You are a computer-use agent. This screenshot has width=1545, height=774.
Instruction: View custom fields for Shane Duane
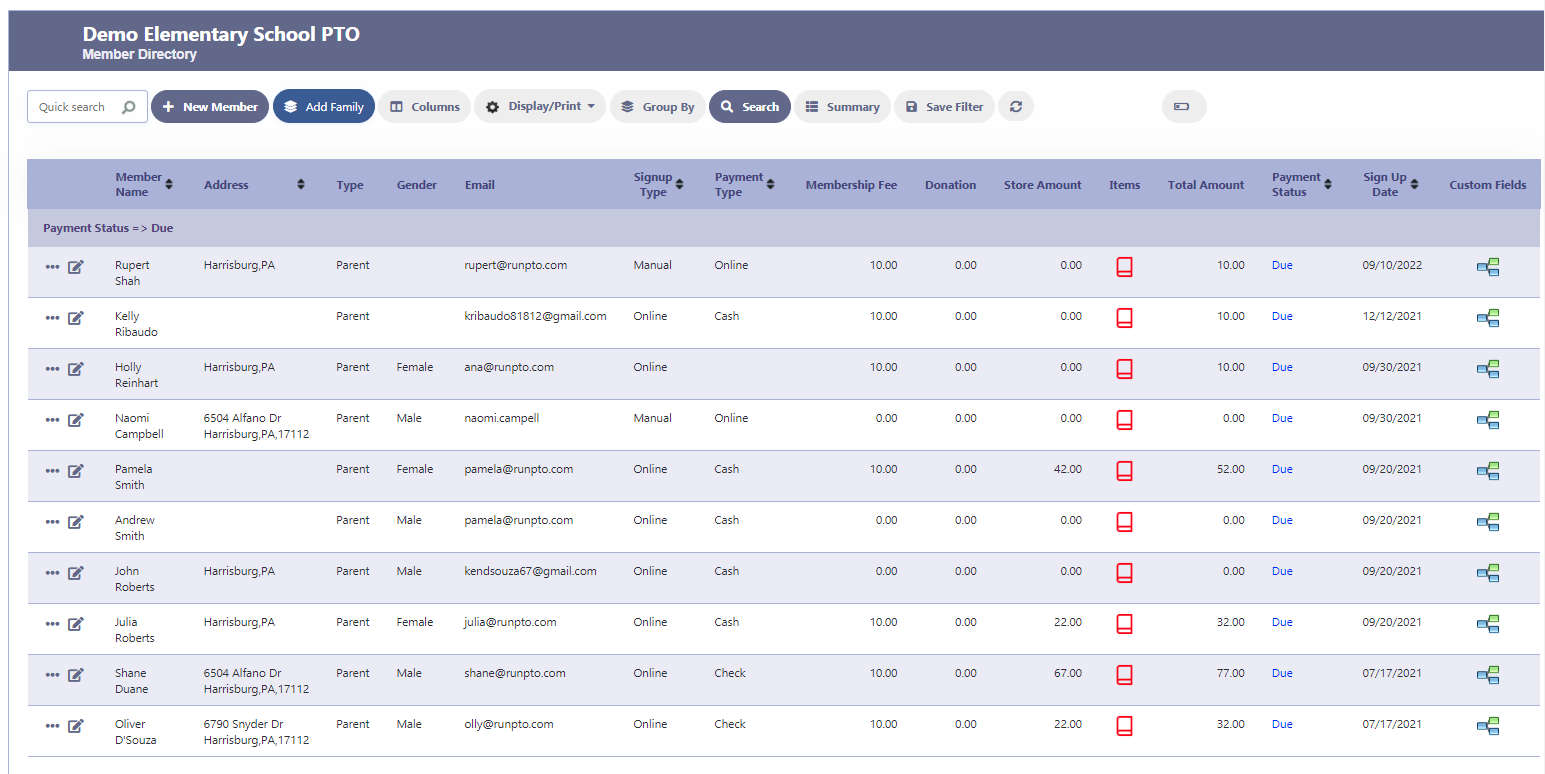[x=1488, y=675]
